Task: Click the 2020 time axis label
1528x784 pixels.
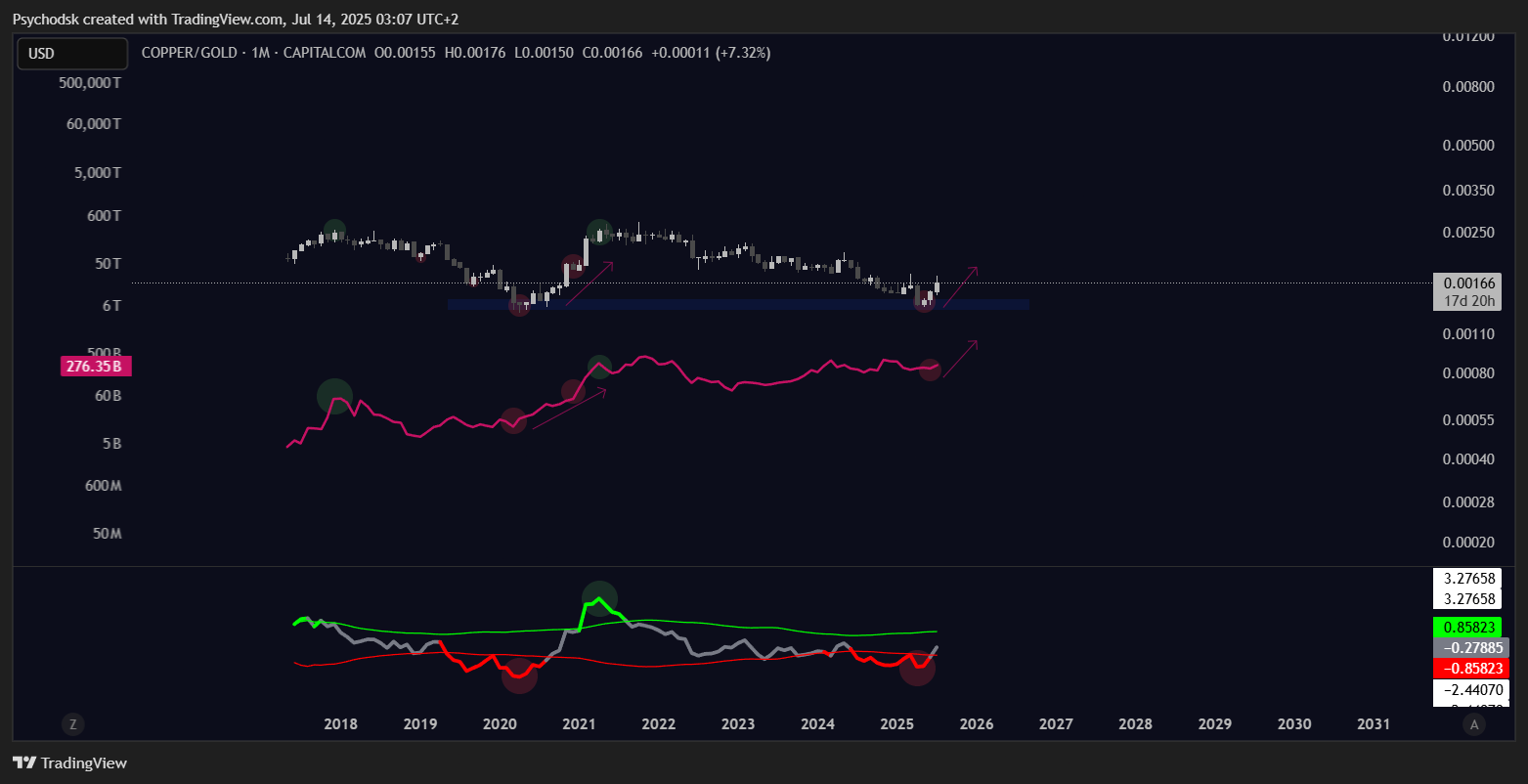Action: [x=500, y=724]
